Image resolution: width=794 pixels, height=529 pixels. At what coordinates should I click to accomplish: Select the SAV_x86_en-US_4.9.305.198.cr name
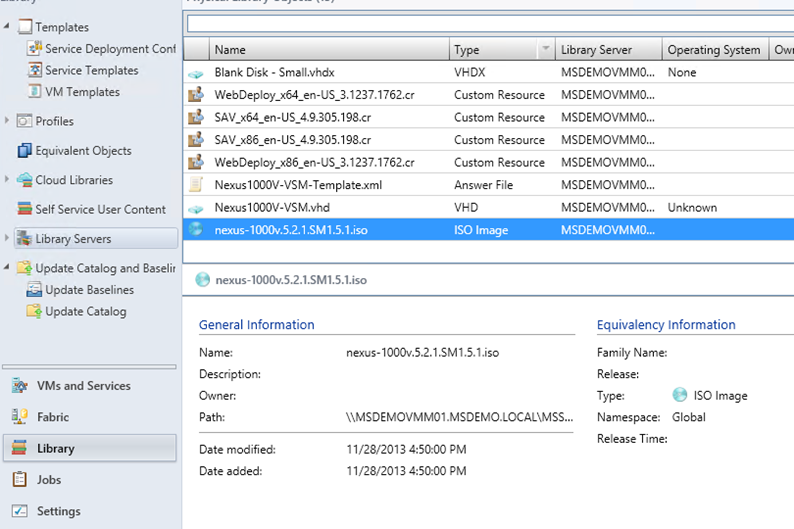coord(293,140)
